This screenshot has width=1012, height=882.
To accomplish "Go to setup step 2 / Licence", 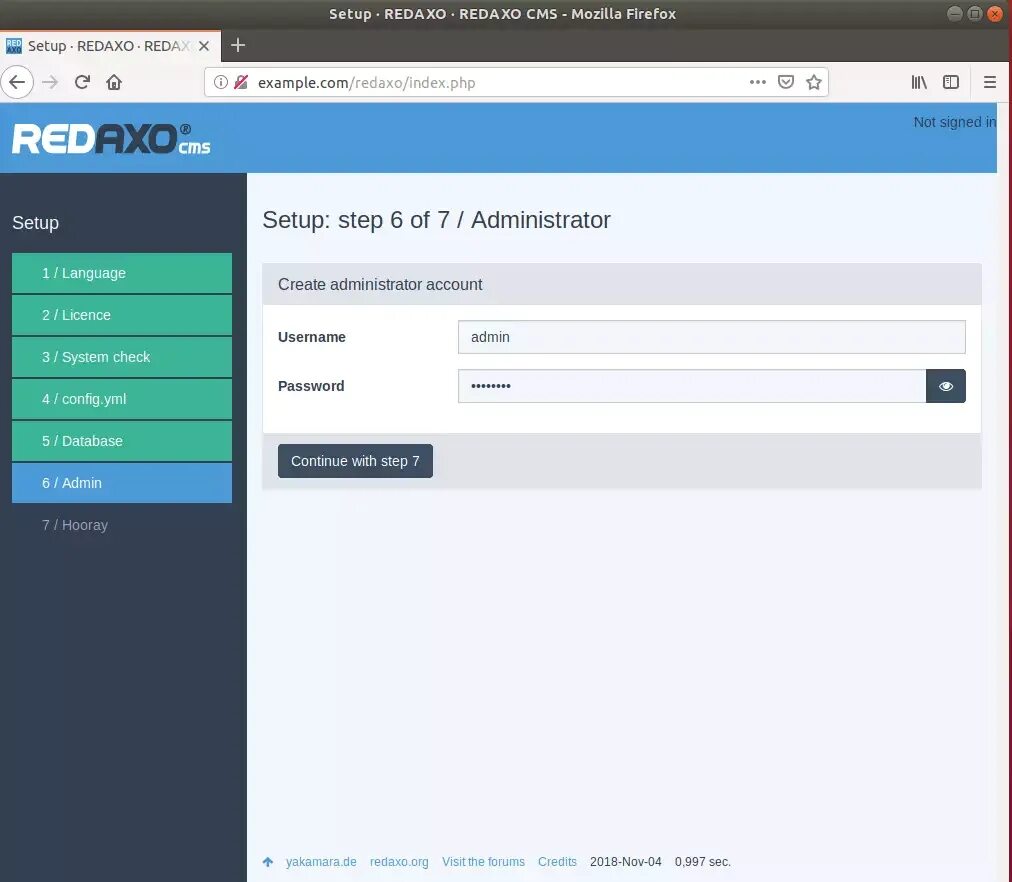I will coord(122,315).
